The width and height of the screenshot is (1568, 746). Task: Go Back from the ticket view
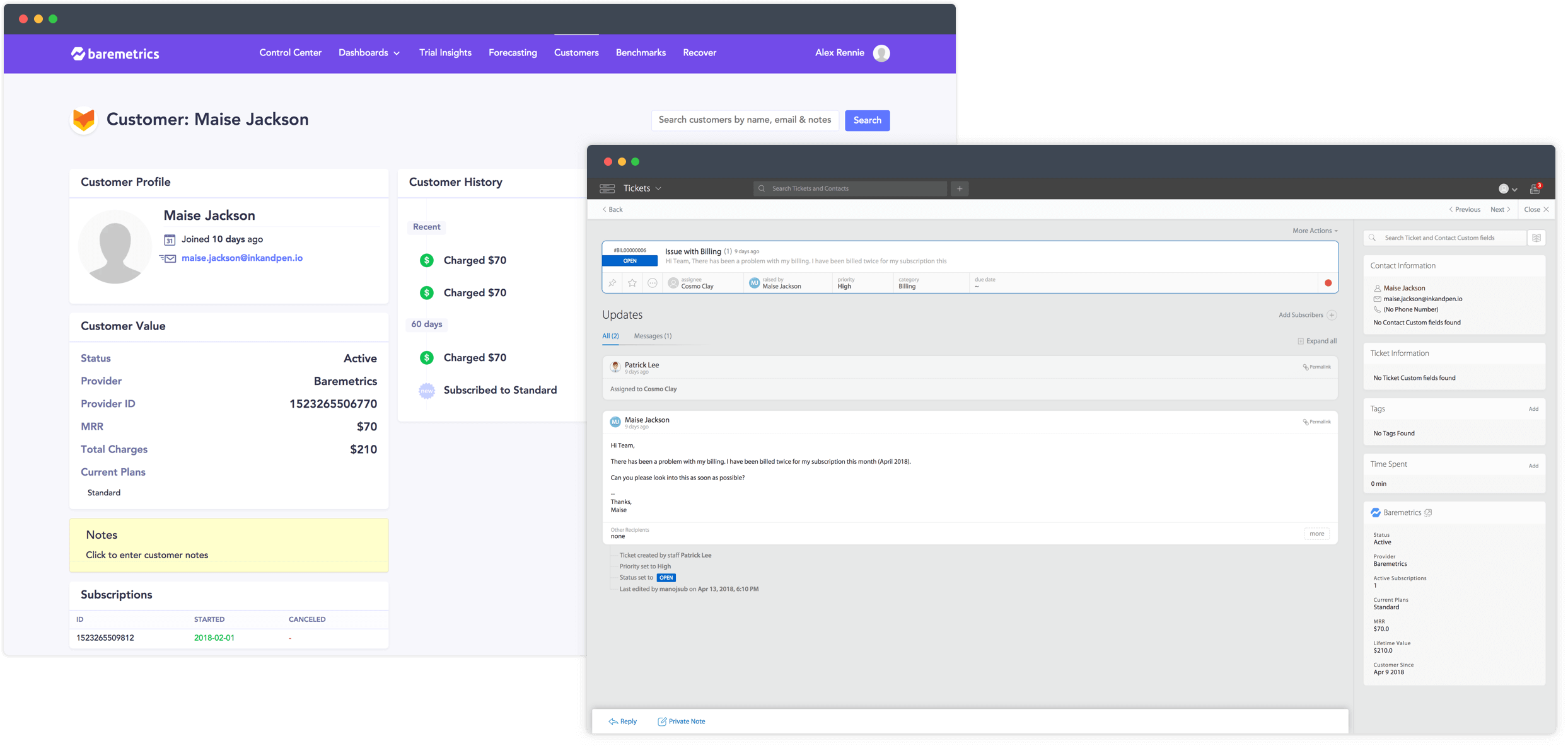coord(612,209)
